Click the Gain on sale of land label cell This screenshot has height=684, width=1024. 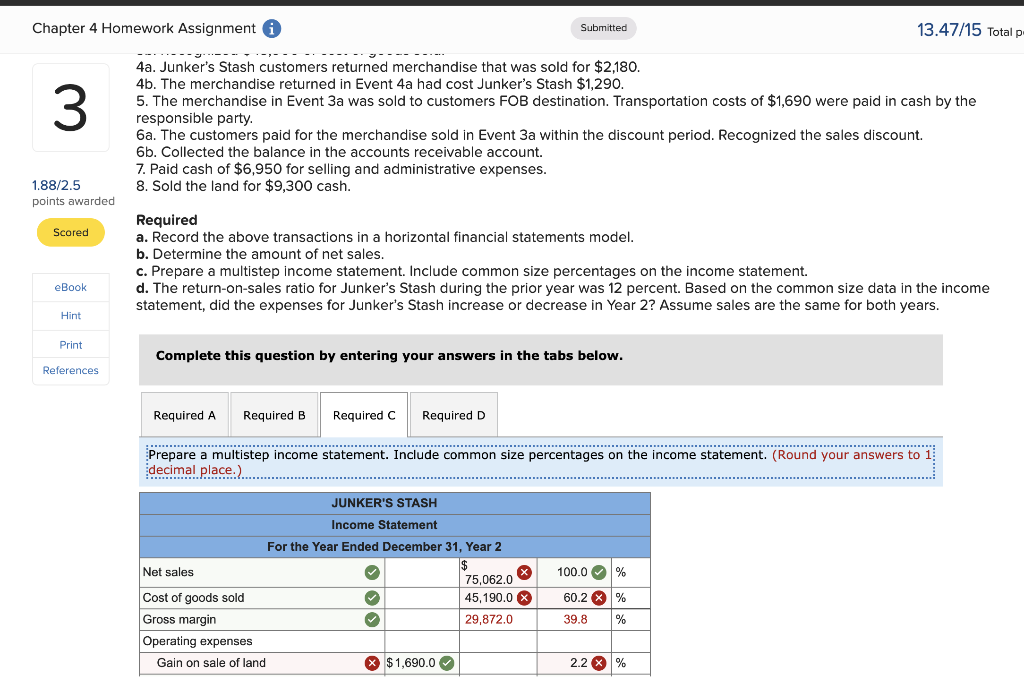(x=262, y=663)
